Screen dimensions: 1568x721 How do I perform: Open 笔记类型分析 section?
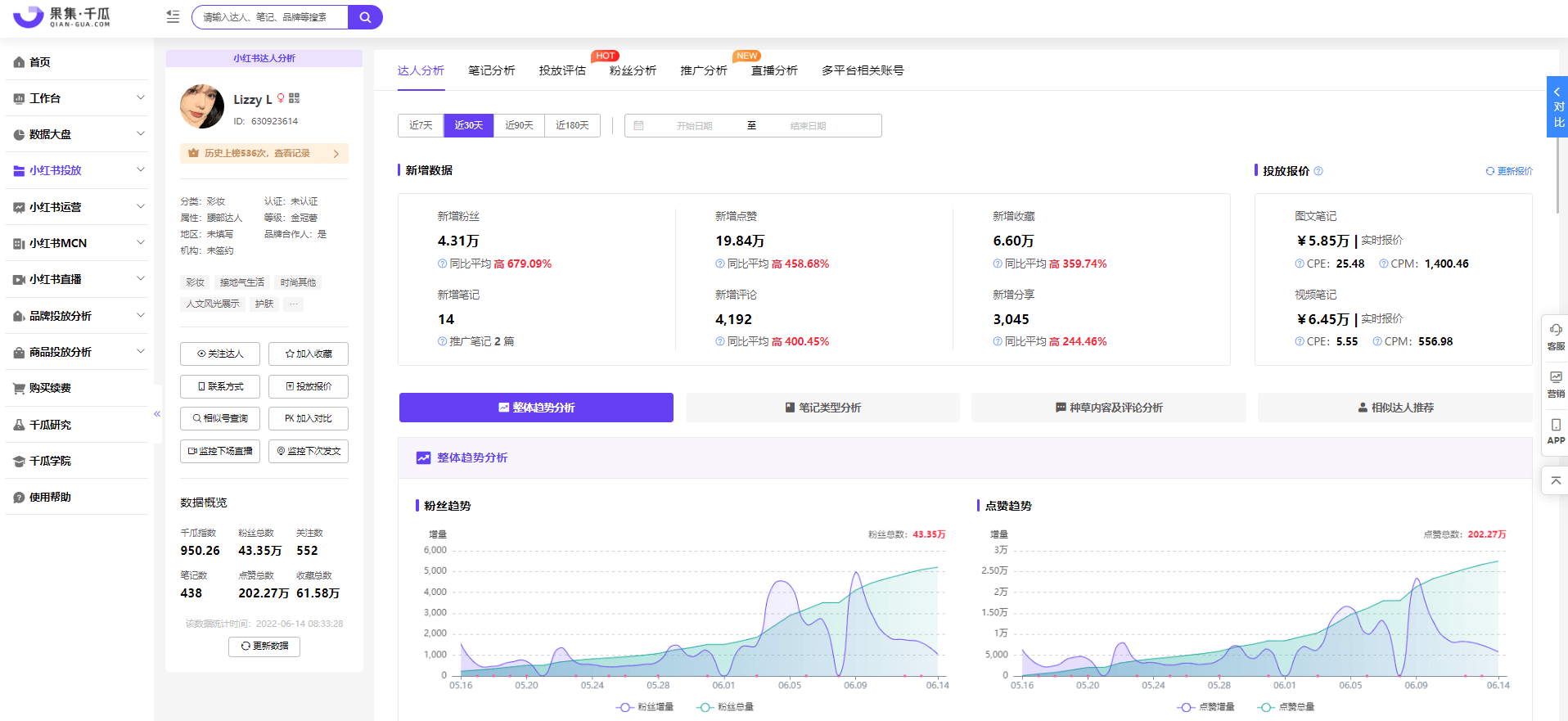pyautogui.click(x=822, y=408)
